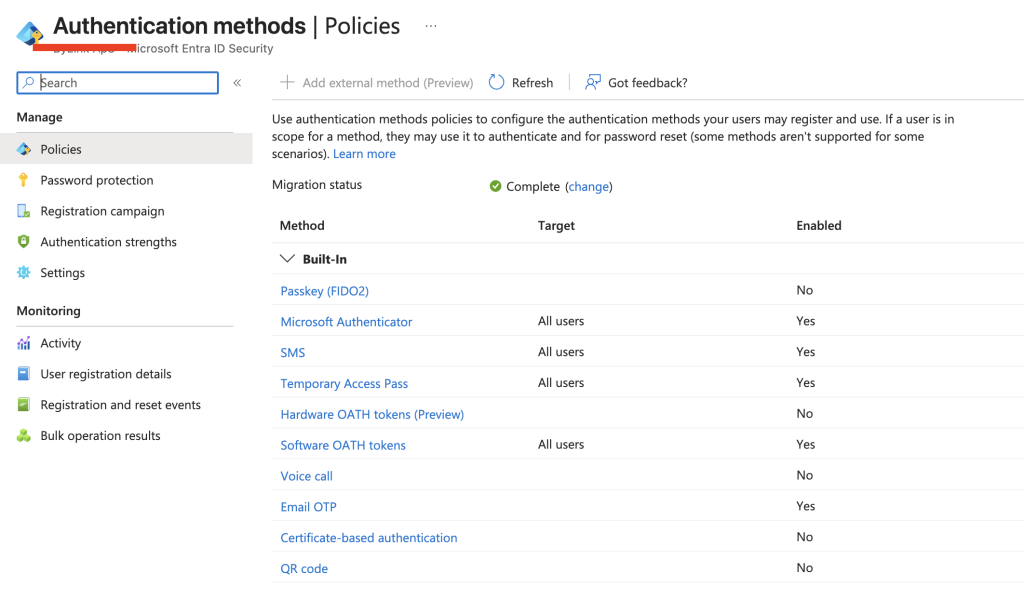Refresh the policies list
The height and width of the screenshot is (613, 1024).
[x=521, y=83]
